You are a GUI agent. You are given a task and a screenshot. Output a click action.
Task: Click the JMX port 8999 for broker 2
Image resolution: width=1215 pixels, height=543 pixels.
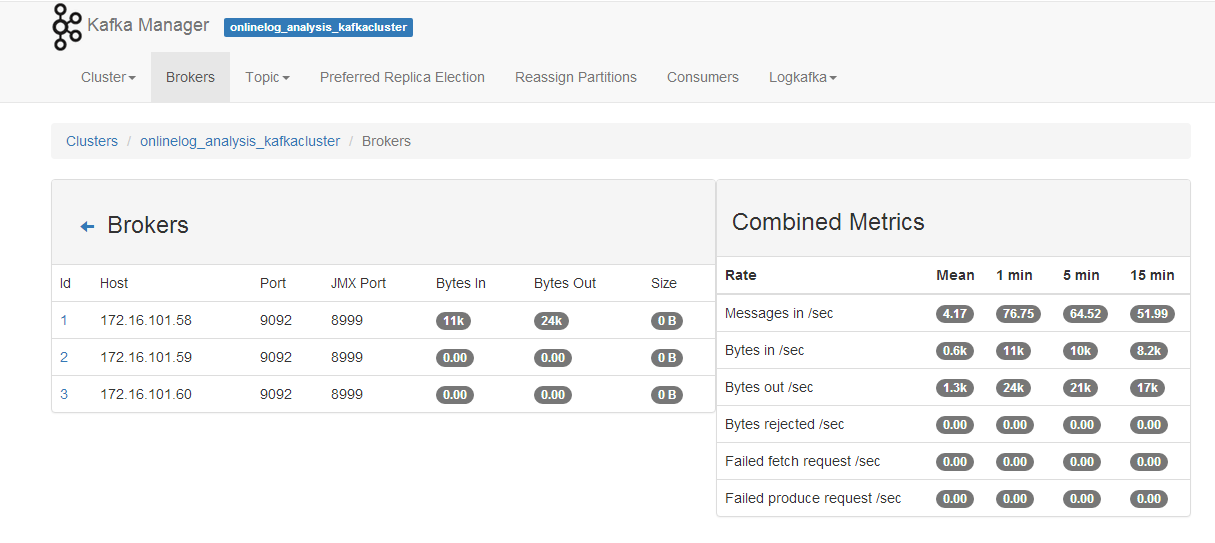coord(347,357)
